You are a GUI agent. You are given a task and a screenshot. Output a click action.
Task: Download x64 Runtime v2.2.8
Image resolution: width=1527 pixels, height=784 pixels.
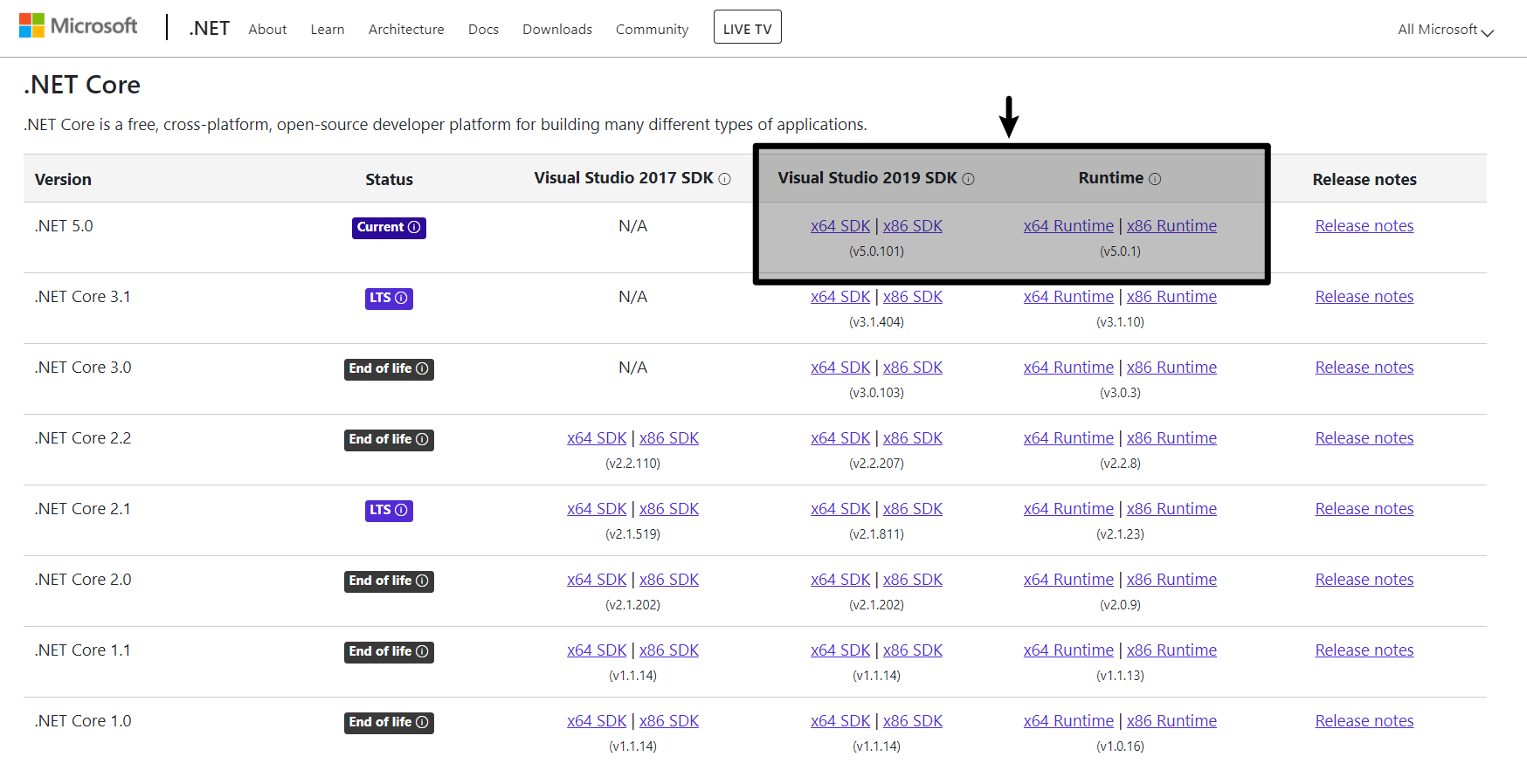tap(1068, 438)
